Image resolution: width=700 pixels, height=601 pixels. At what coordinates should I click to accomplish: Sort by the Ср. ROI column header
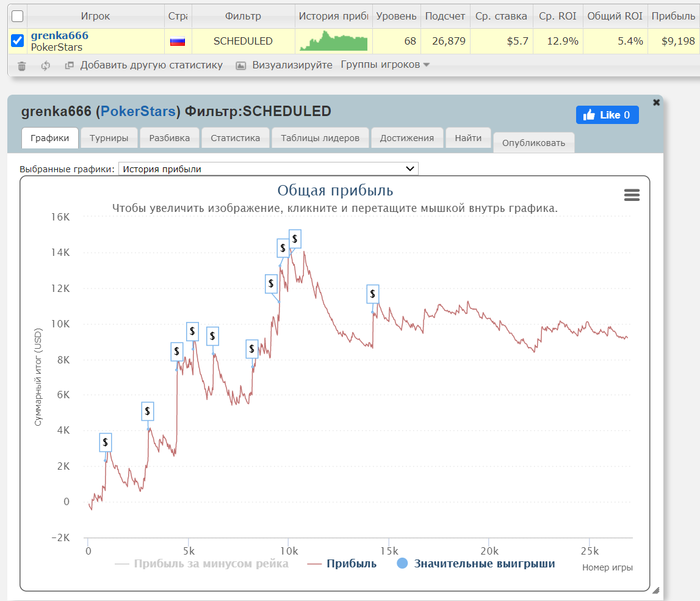[x=558, y=16]
